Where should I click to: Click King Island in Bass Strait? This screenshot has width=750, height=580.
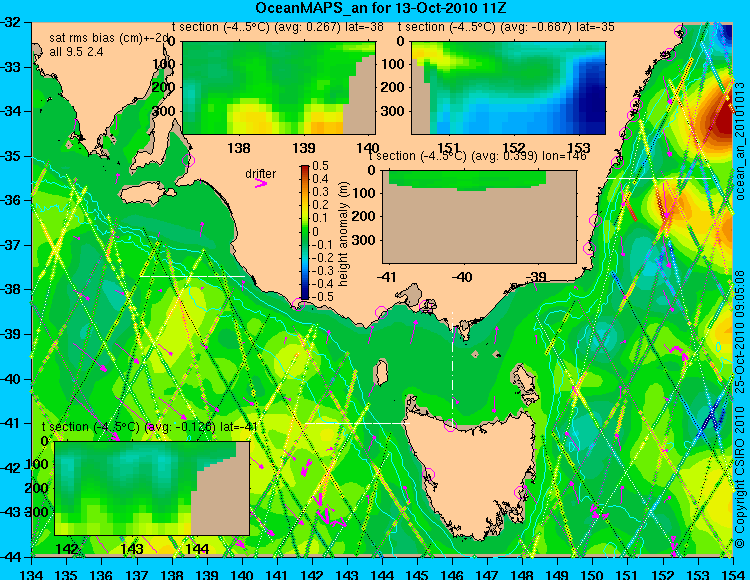tap(381, 373)
